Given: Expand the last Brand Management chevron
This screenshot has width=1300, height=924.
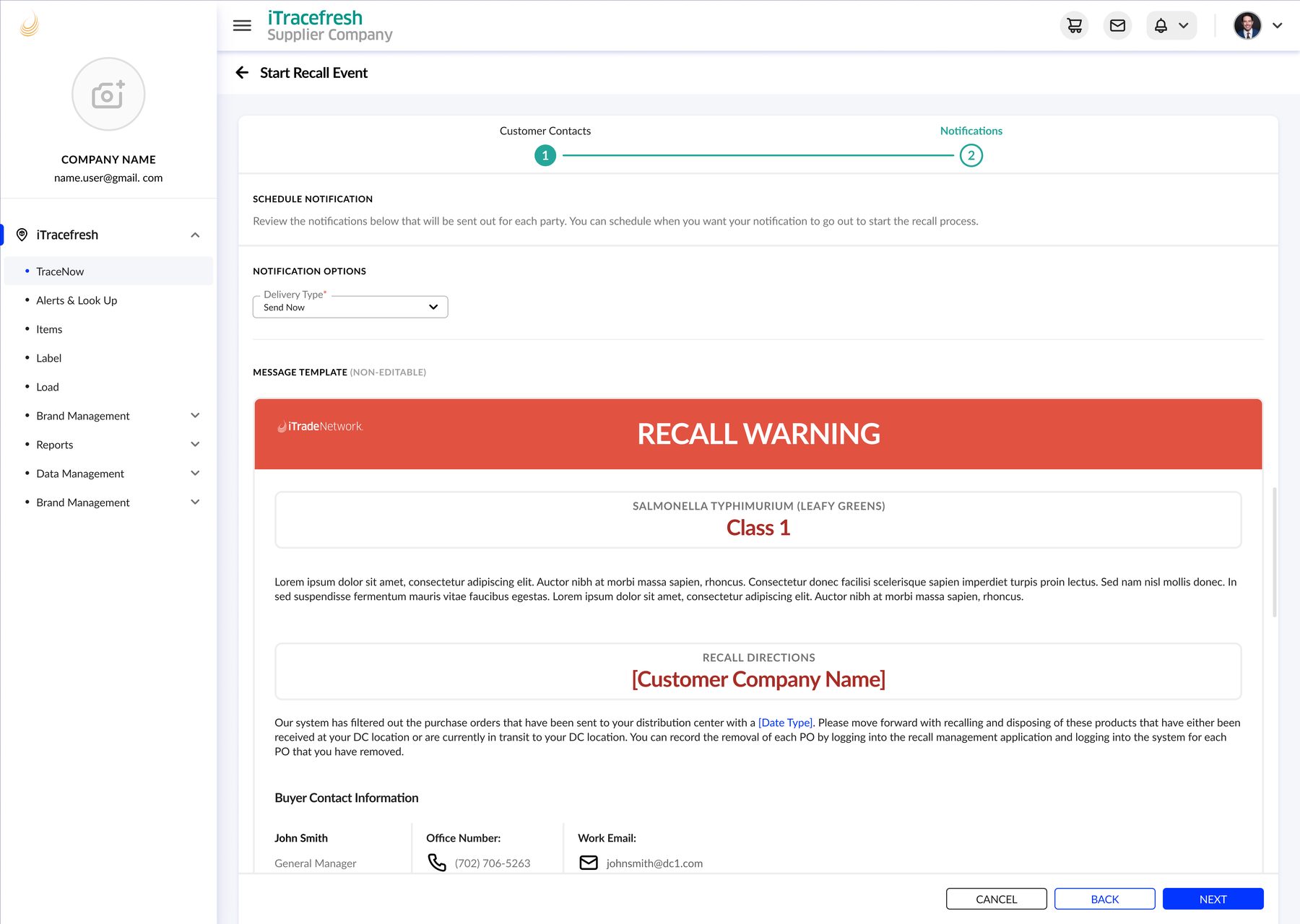Looking at the screenshot, I should [195, 502].
